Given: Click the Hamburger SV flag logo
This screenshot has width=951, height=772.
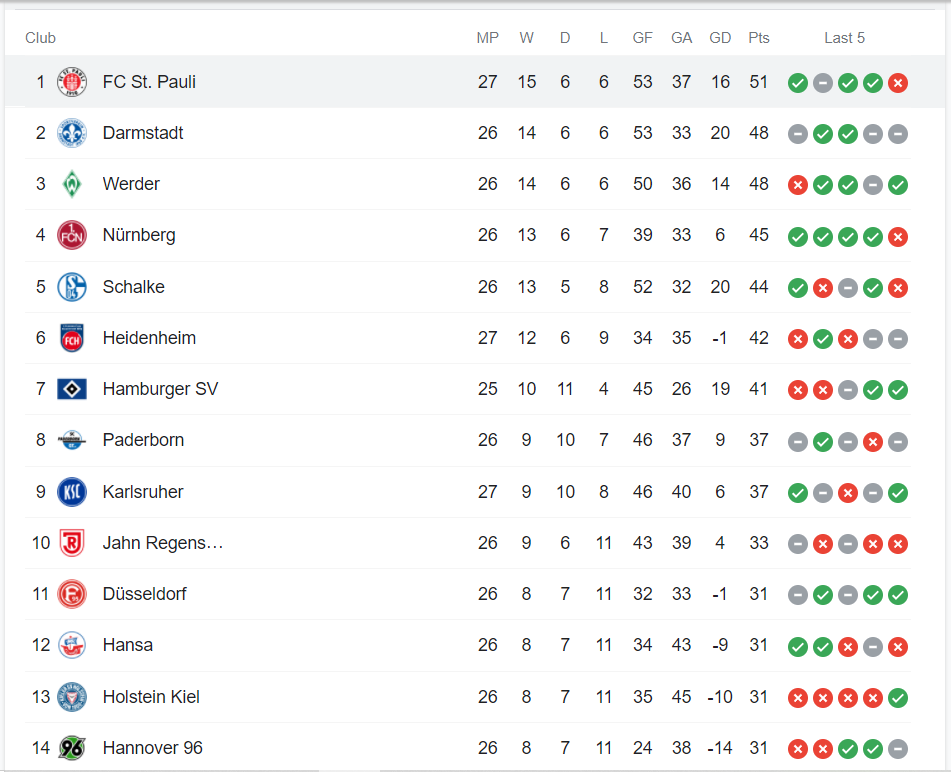Looking at the screenshot, I should (x=72, y=389).
